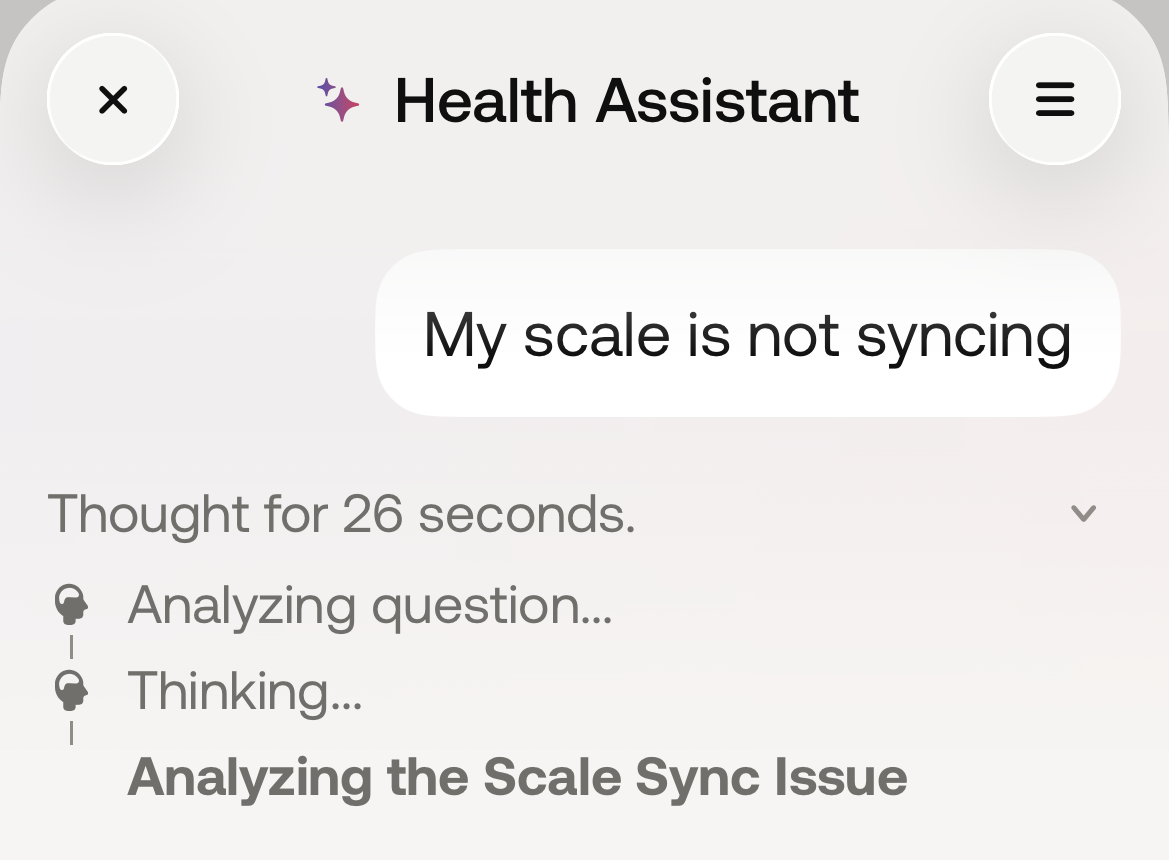
Task: Select the My scale is not syncing message
Action: (x=748, y=333)
